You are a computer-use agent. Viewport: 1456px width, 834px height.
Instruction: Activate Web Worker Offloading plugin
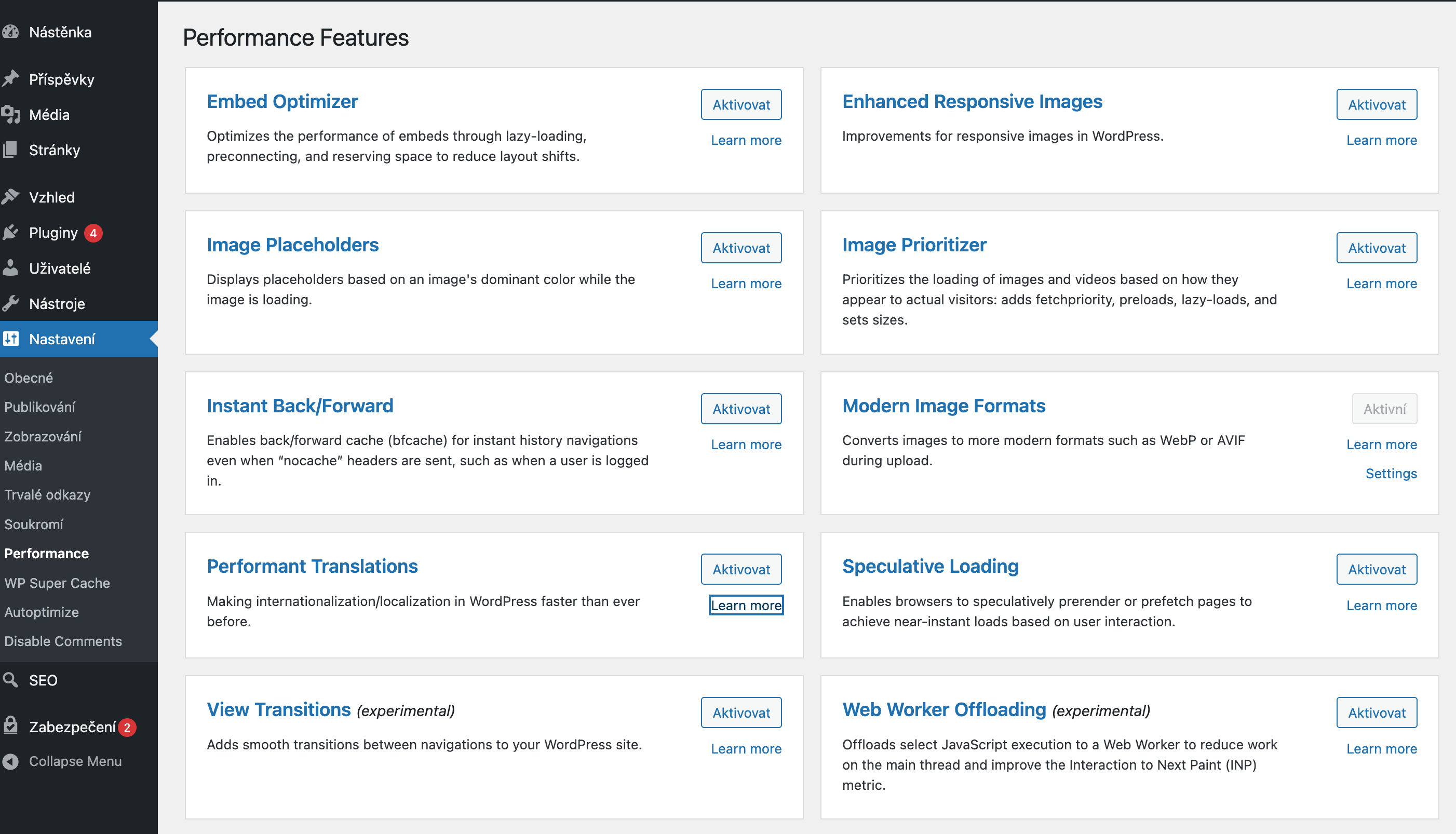tap(1376, 712)
